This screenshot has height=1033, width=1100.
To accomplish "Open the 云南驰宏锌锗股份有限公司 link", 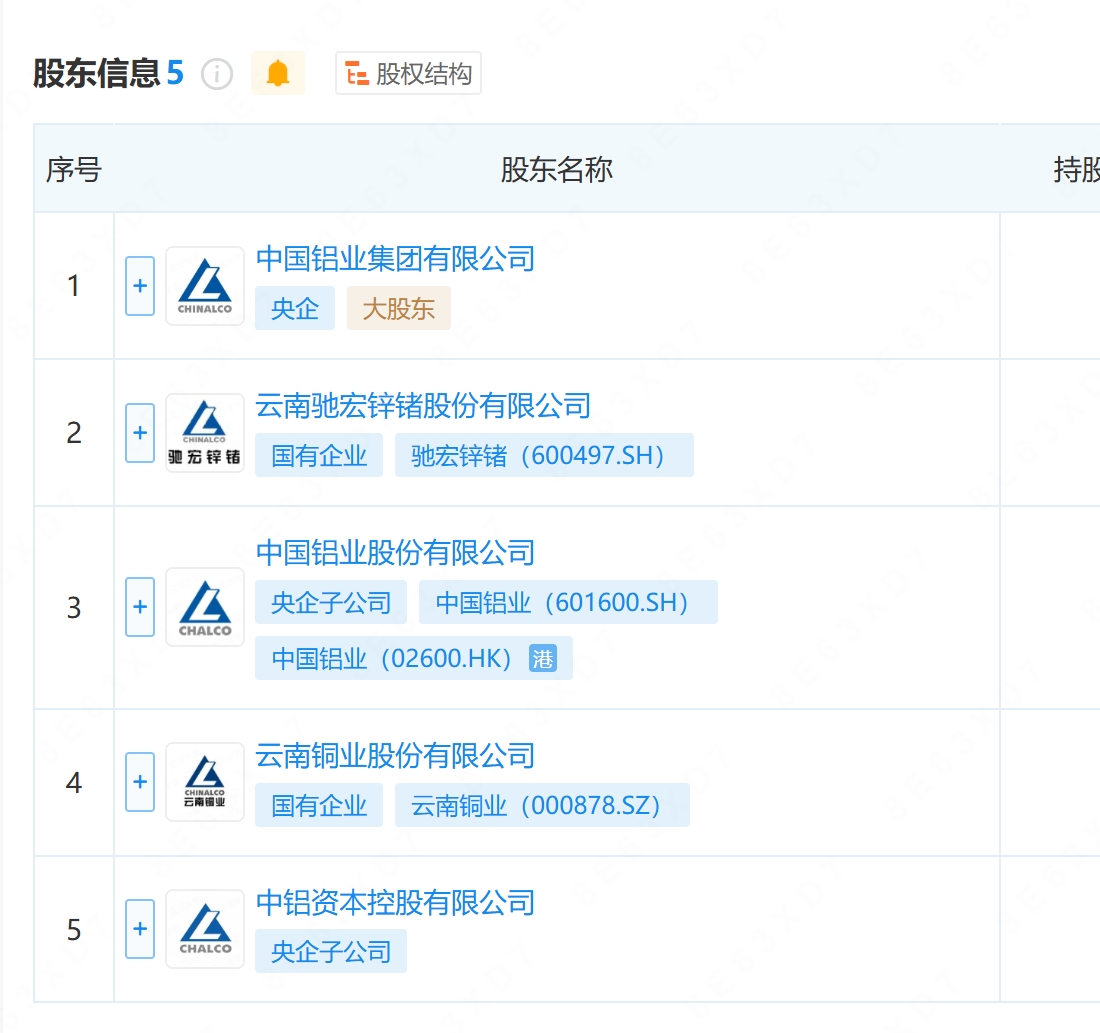I will pos(423,406).
